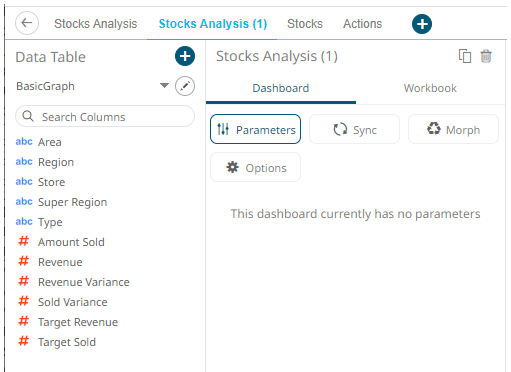The width and height of the screenshot is (511, 372).
Task: Click the abc icon beside Area
Action: [24, 141]
